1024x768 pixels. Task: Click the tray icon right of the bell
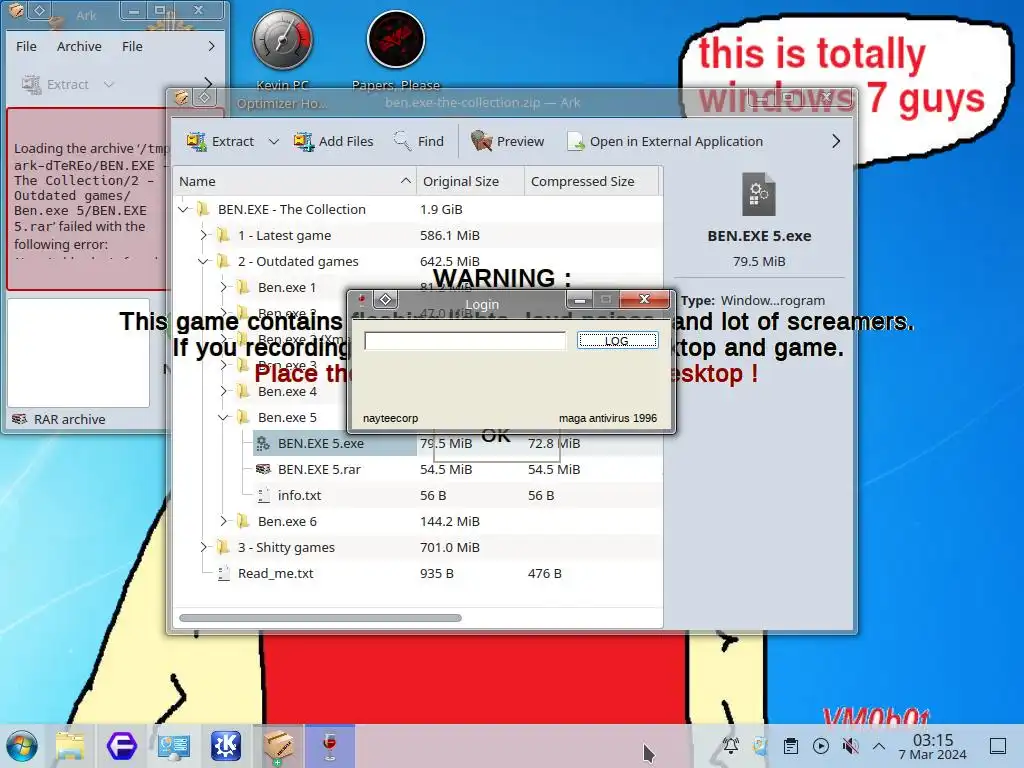tap(760, 746)
